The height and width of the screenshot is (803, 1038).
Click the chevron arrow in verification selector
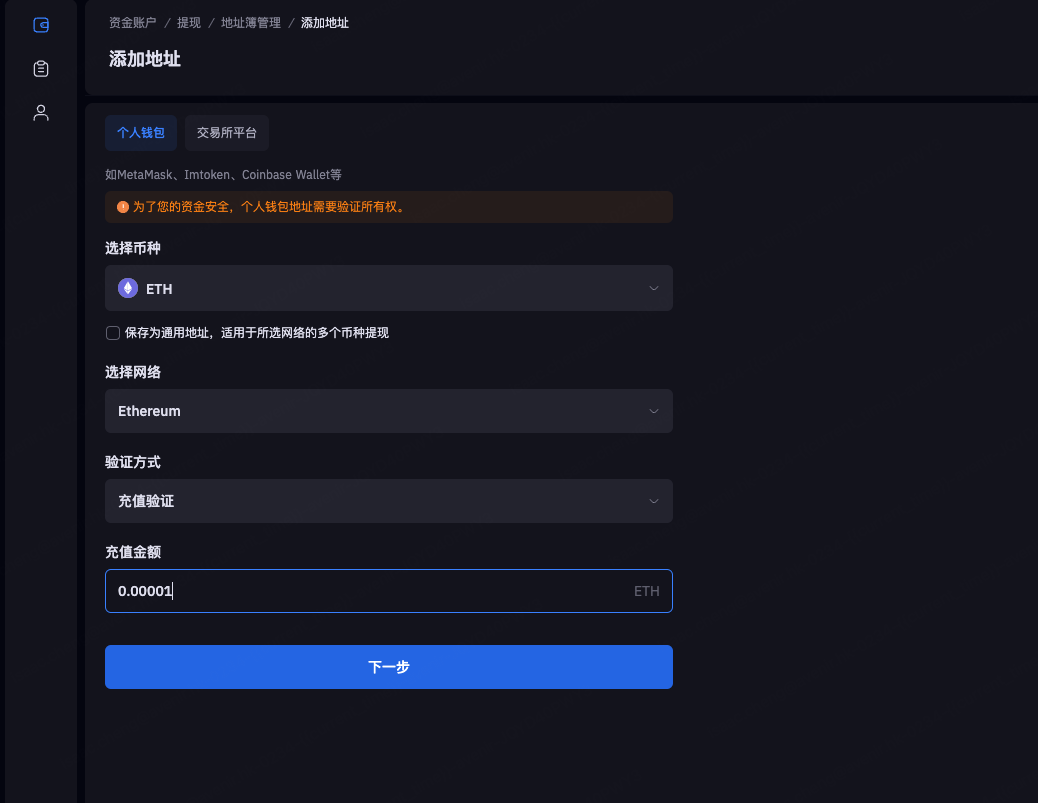tap(654, 501)
